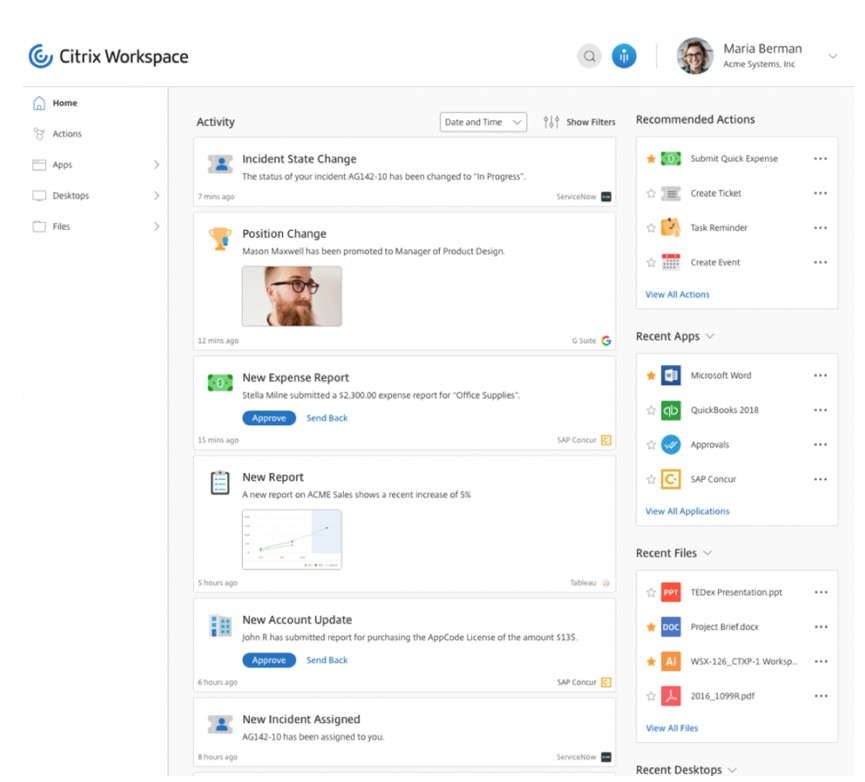Click the search magnifier icon
The width and height of the screenshot is (865, 782).
(x=589, y=56)
